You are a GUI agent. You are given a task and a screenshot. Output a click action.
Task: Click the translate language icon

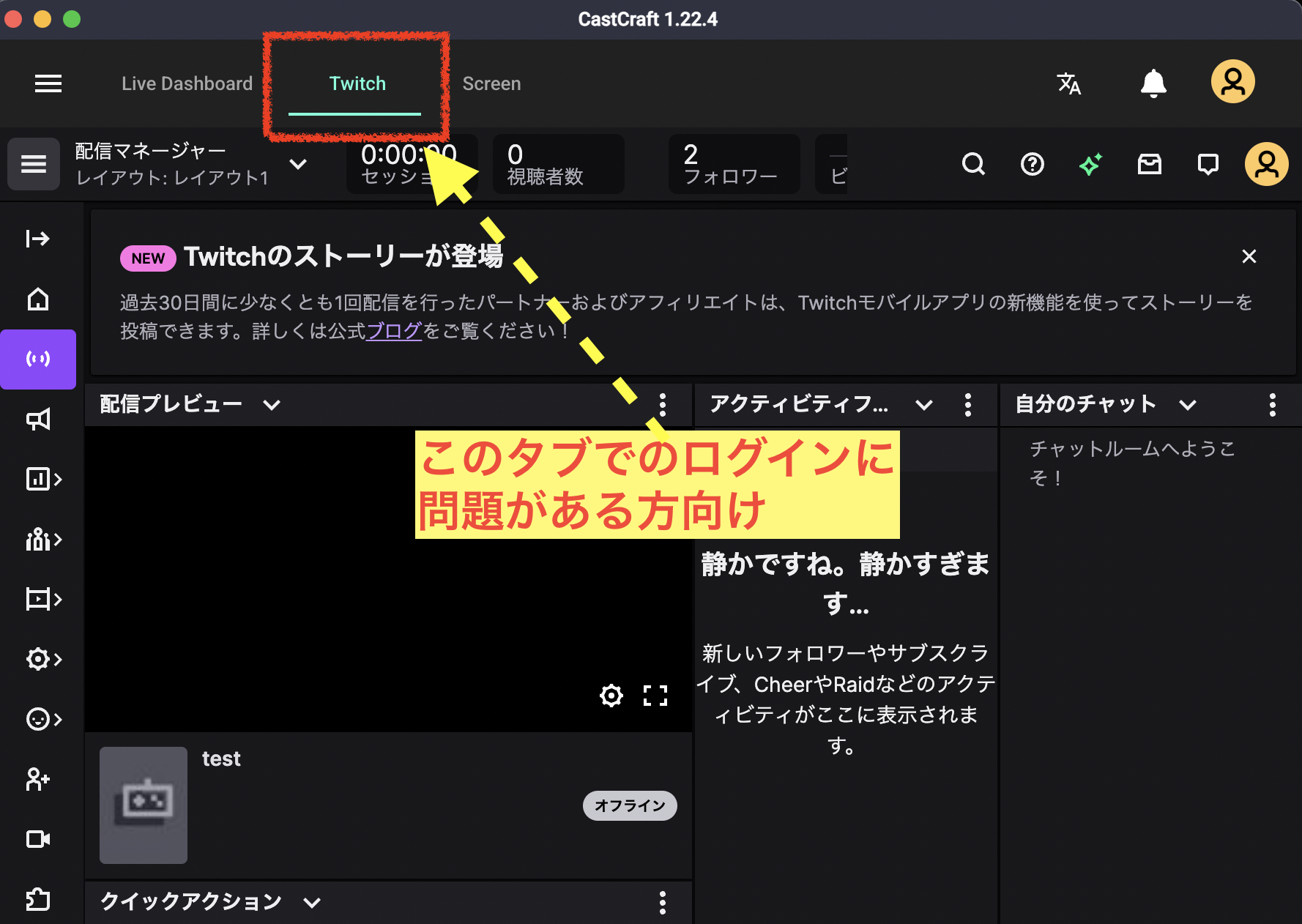tap(1069, 83)
